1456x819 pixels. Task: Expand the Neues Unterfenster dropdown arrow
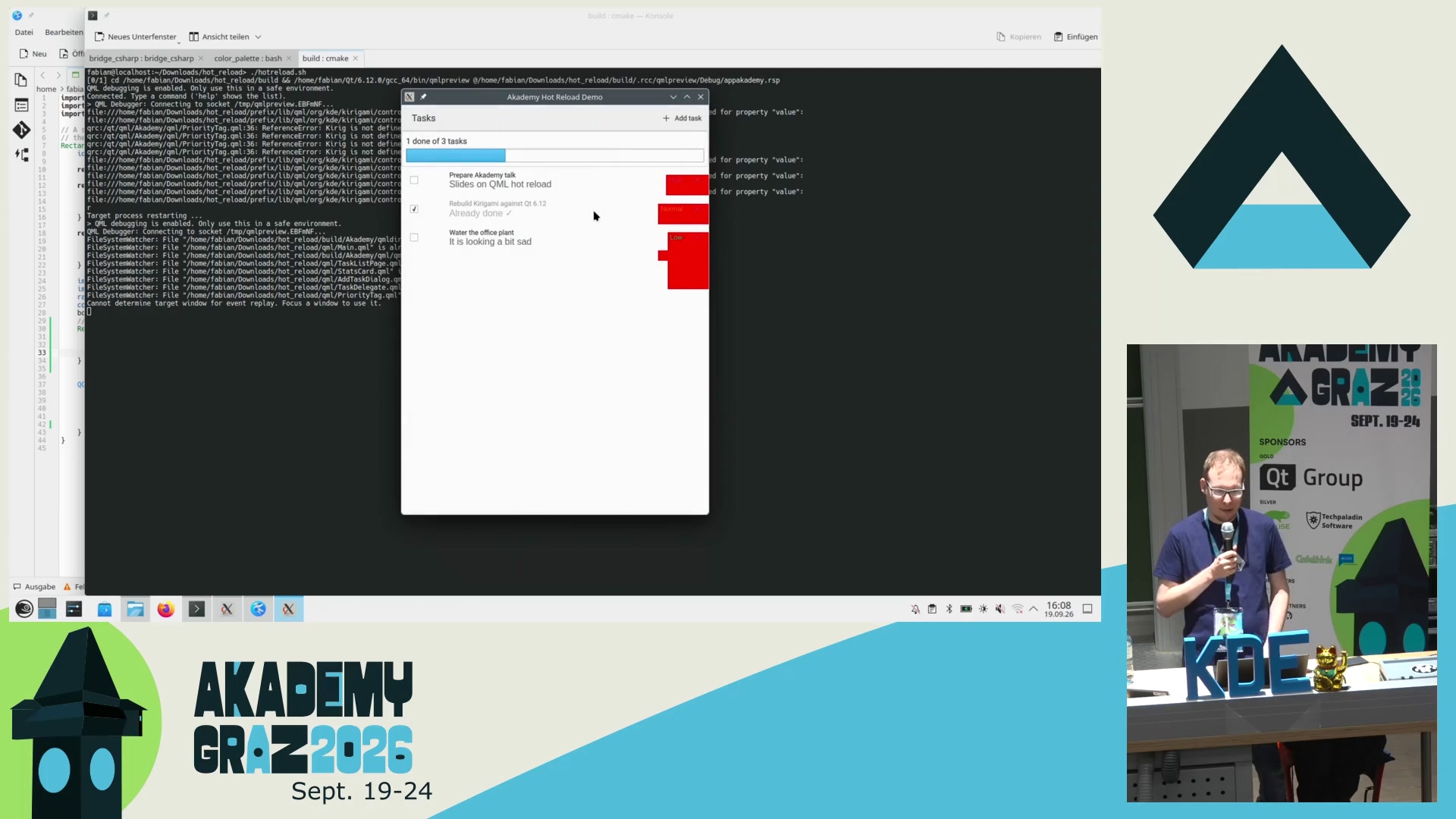179,42
